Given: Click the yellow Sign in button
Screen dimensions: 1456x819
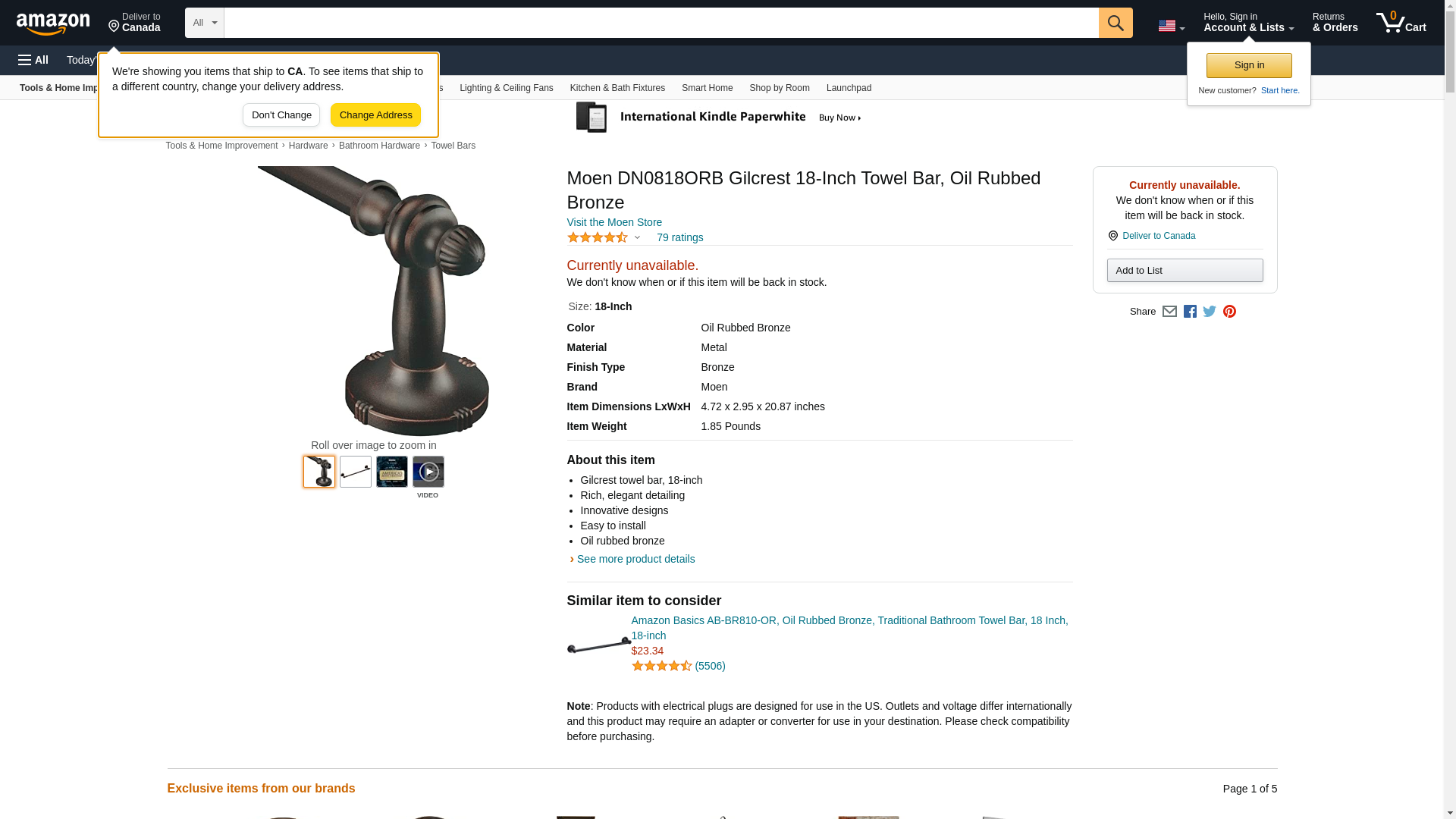Looking at the screenshot, I should 1249,65.
